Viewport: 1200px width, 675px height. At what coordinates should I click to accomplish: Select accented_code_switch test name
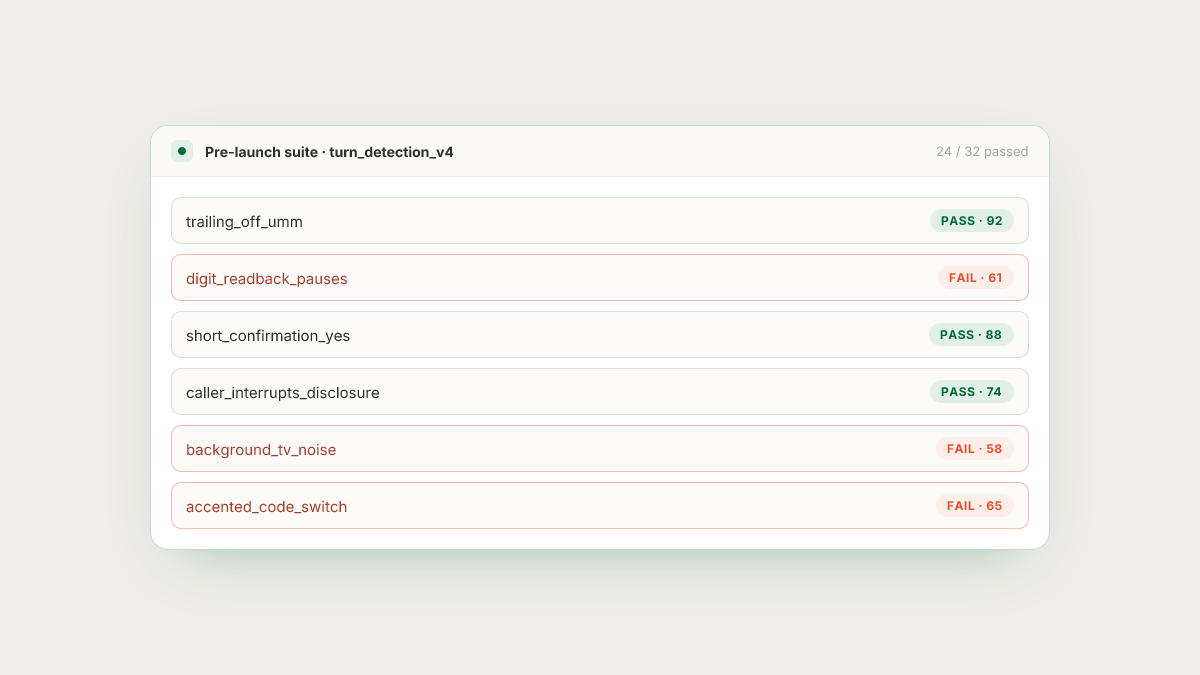267,507
